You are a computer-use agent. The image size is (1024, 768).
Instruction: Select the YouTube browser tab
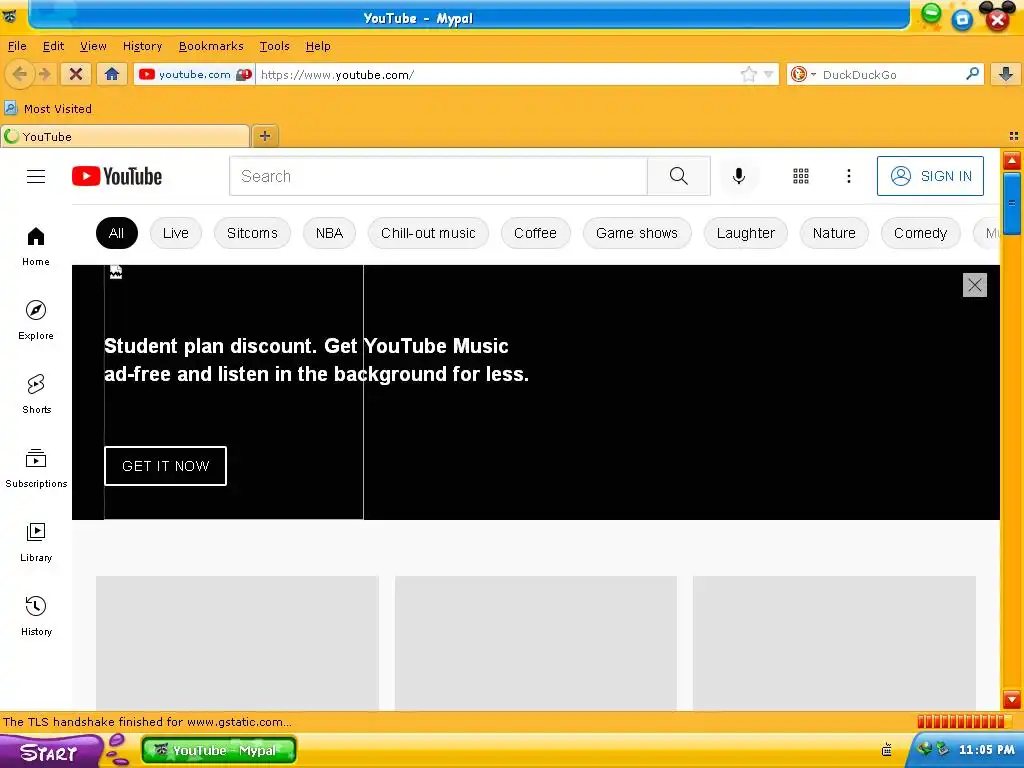pyautogui.click(x=125, y=136)
